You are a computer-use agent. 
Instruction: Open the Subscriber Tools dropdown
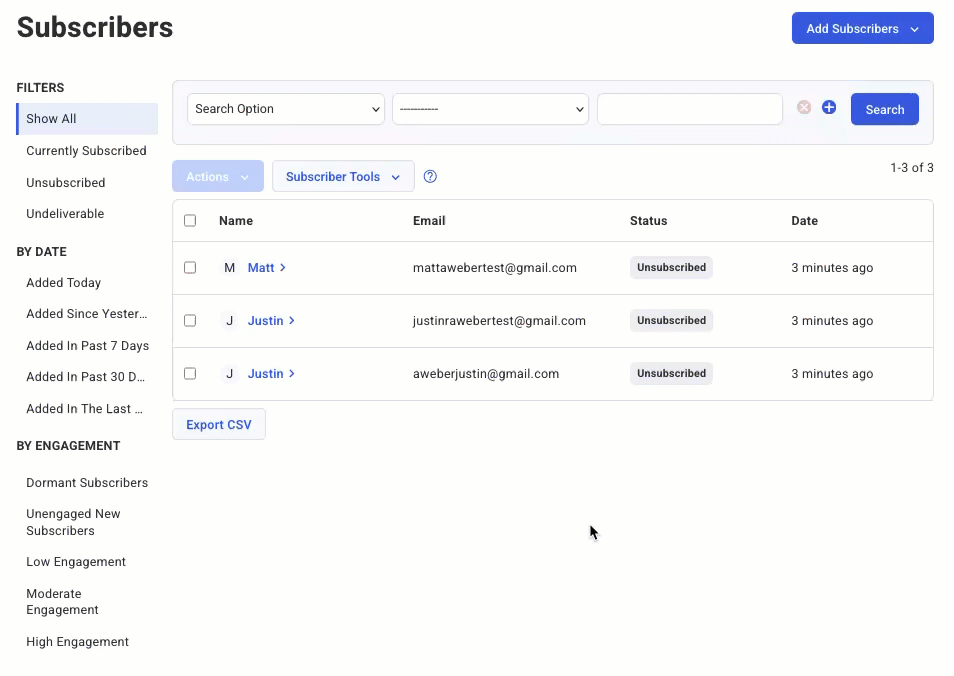[343, 177]
